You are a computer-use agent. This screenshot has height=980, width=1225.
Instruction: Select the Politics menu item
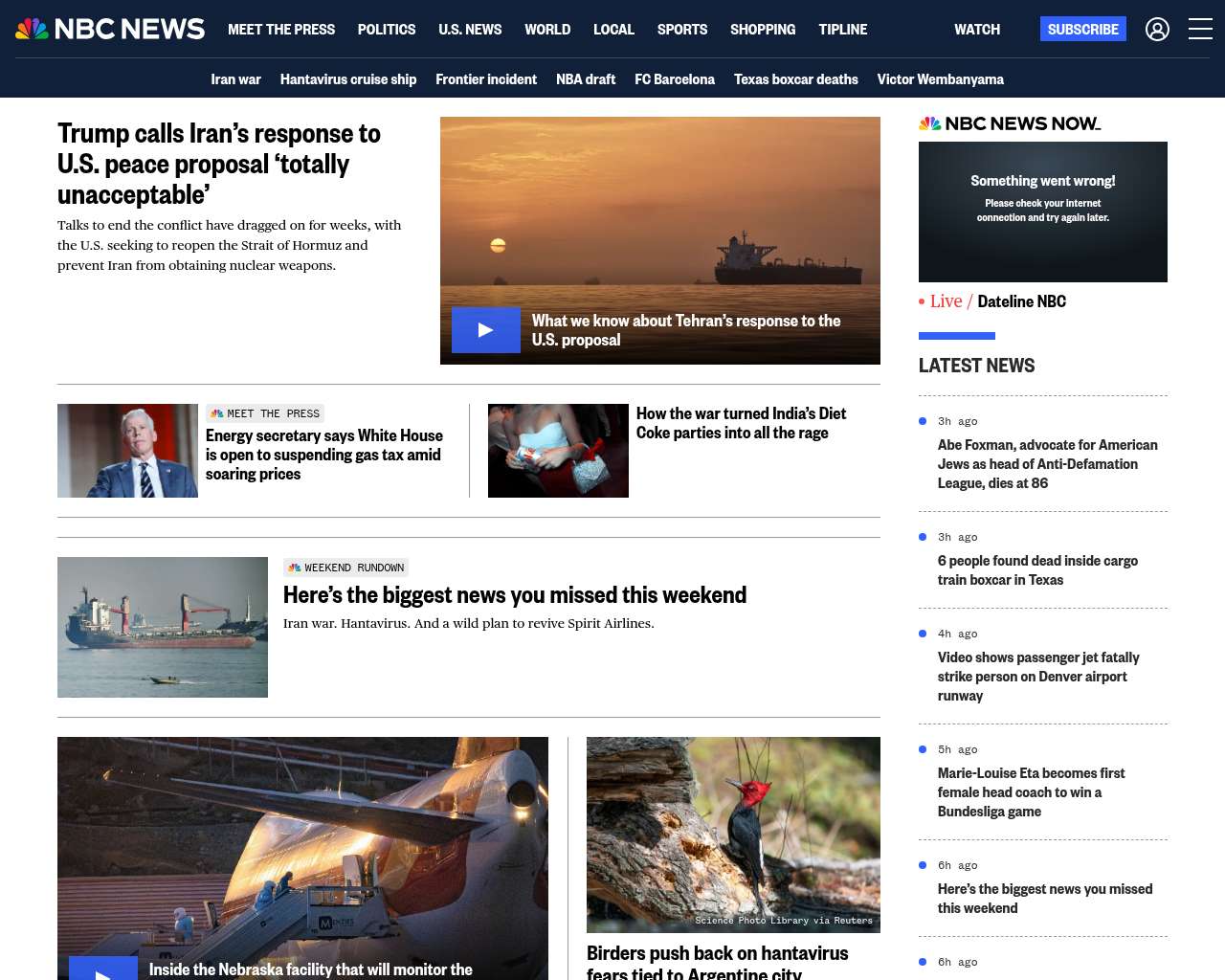pos(387,30)
